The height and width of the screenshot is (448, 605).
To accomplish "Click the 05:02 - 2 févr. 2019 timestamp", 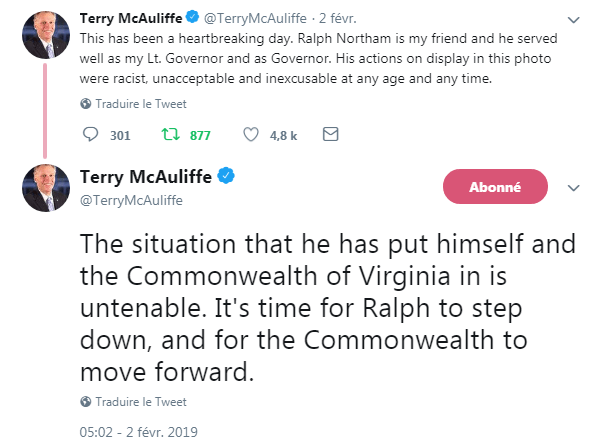I will [x=139, y=433].
